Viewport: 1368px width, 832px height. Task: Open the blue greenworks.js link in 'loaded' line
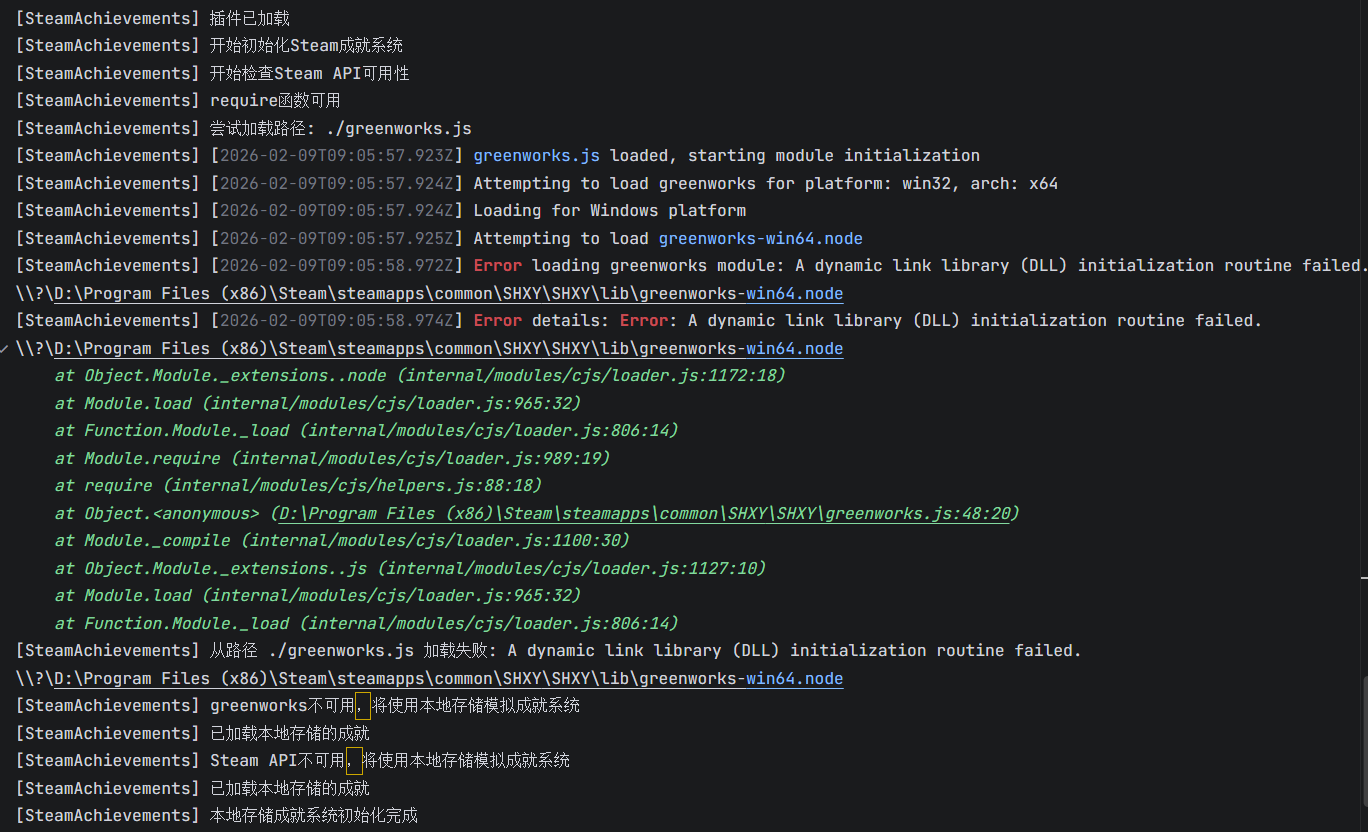(x=536, y=156)
